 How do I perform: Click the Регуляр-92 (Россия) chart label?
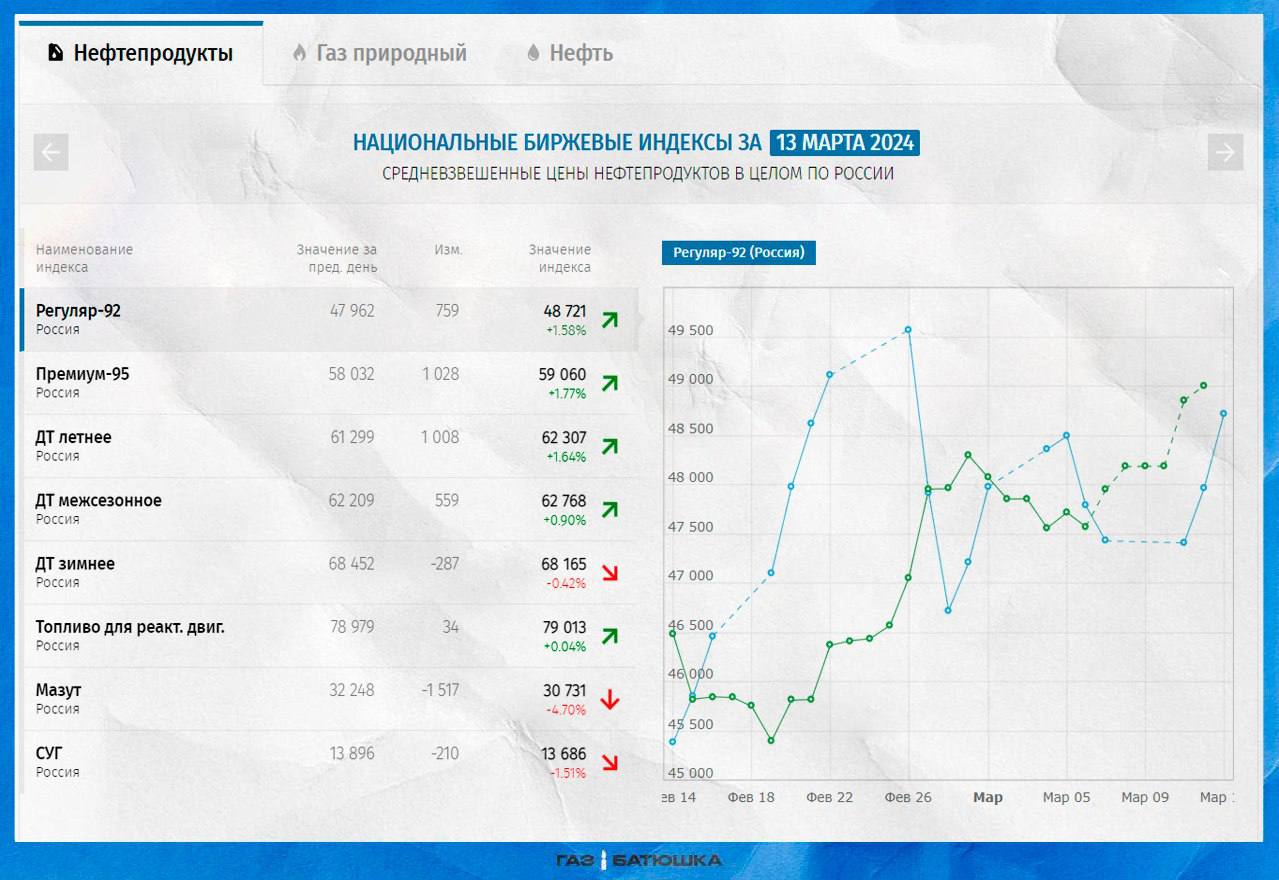click(738, 253)
